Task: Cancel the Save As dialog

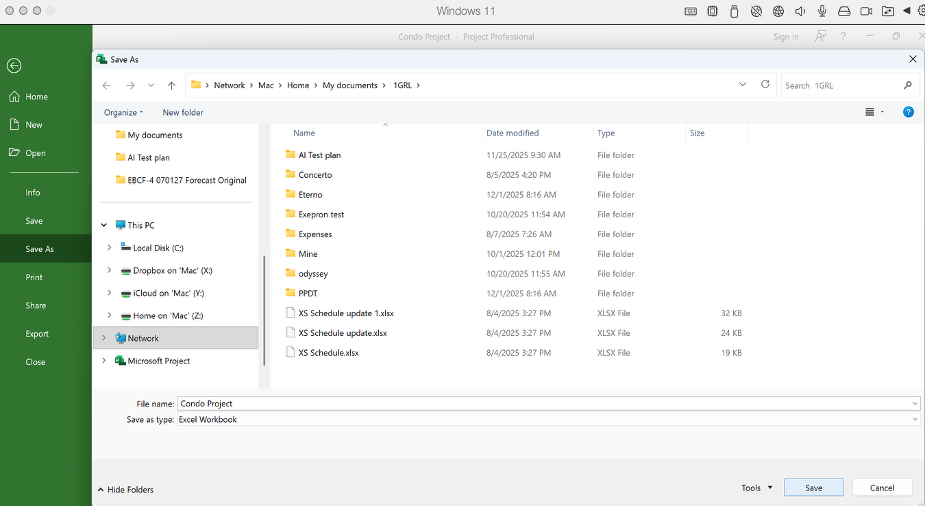Action: click(x=882, y=488)
